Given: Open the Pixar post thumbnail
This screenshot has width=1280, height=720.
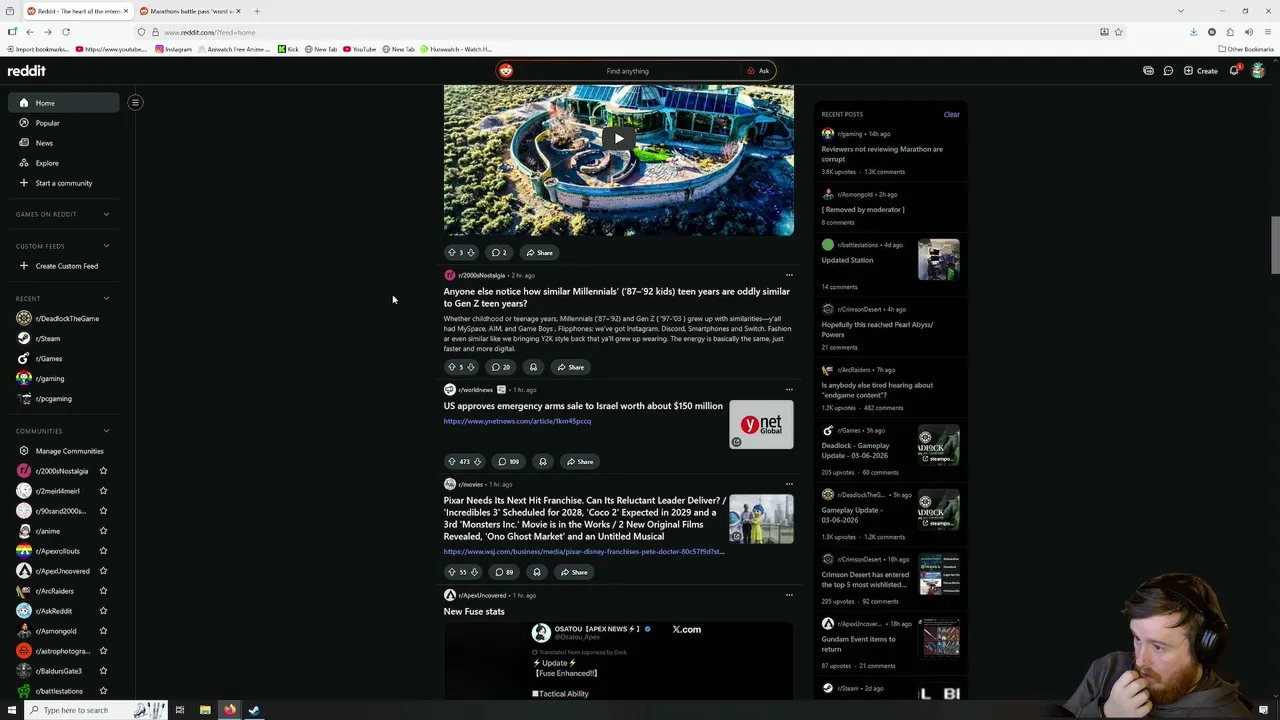Looking at the screenshot, I should tap(761, 519).
